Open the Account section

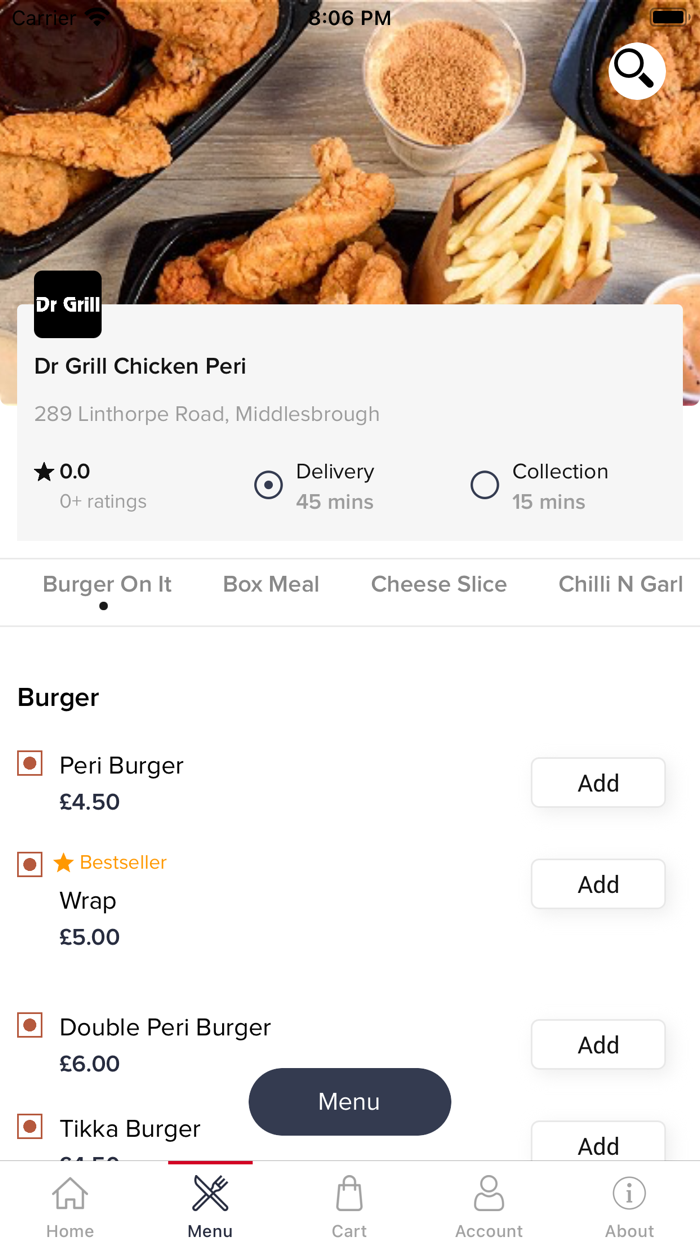coord(489,1203)
